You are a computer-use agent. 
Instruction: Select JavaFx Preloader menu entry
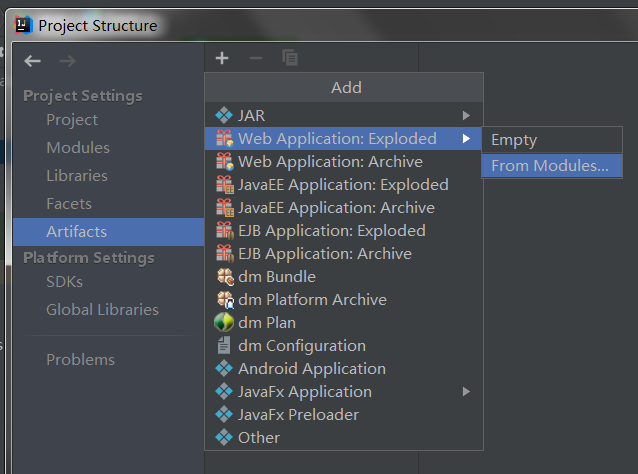(344, 415)
